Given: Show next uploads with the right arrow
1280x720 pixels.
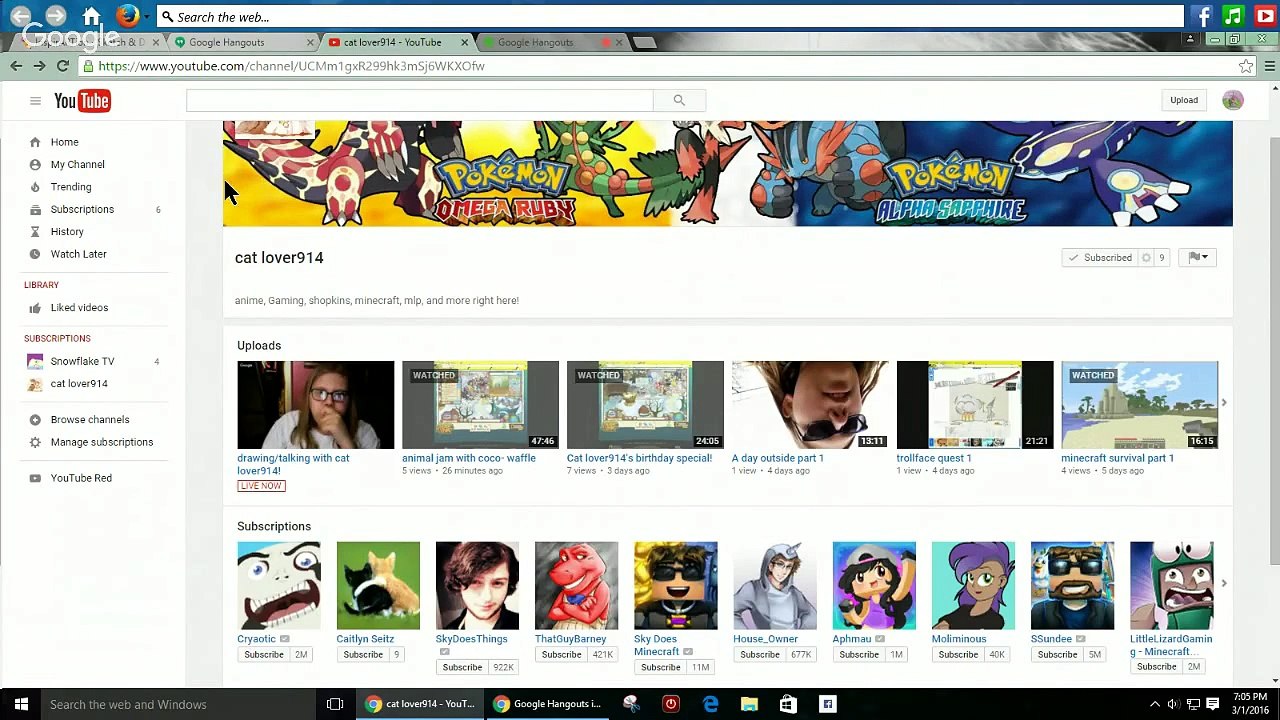Looking at the screenshot, I should tap(1224, 403).
